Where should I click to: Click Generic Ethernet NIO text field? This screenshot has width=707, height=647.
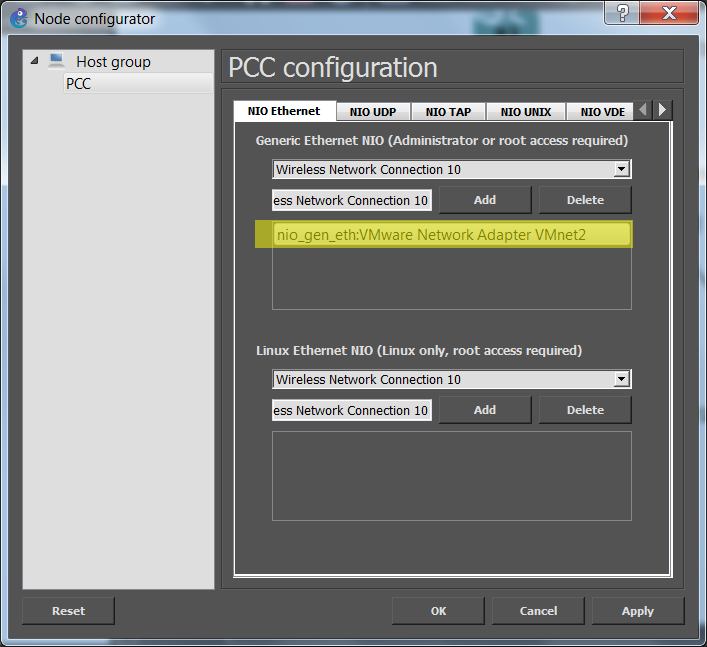click(x=352, y=201)
